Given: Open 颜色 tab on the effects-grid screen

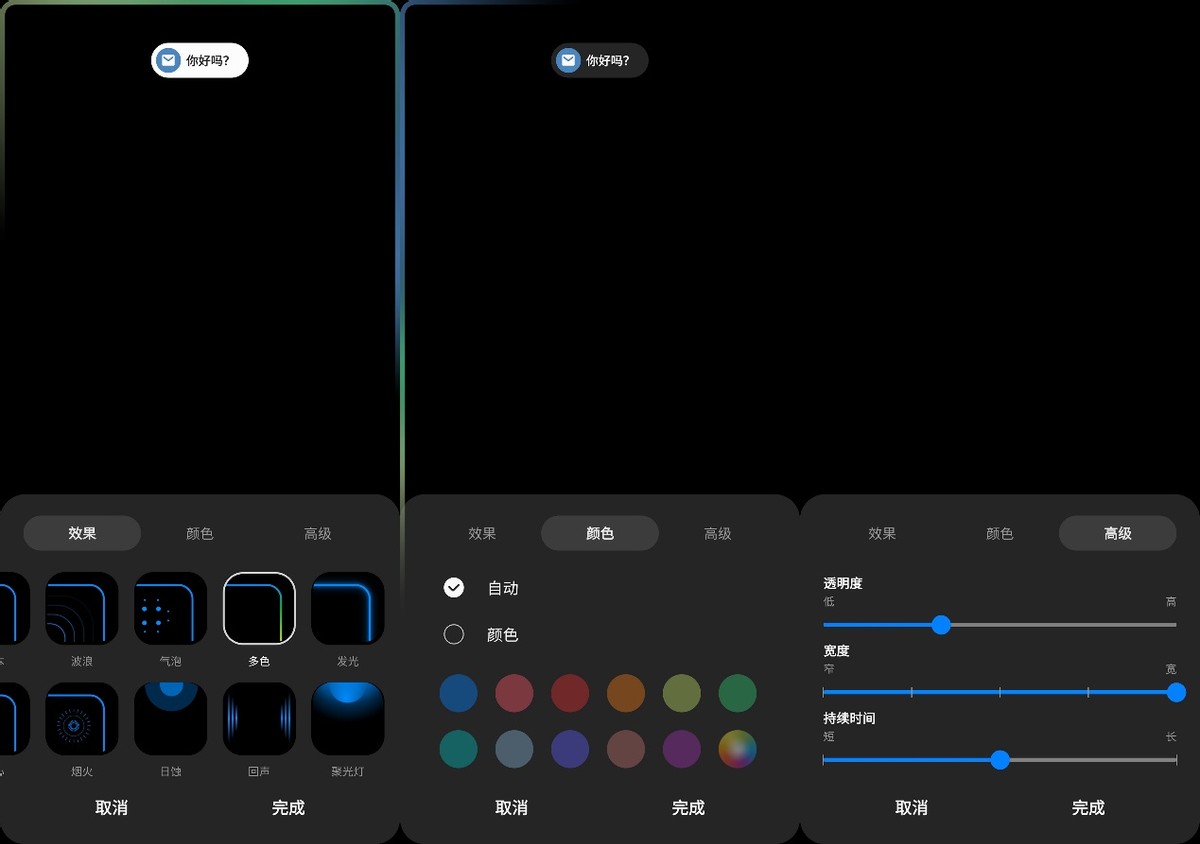Looking at the screenshot, I should [x=200, y=533].
